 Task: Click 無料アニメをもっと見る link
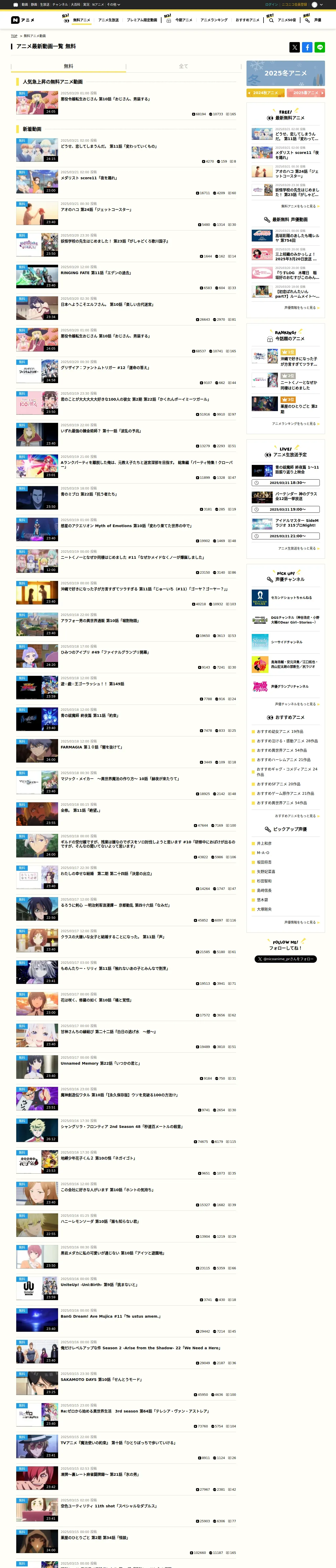point(300,206)
